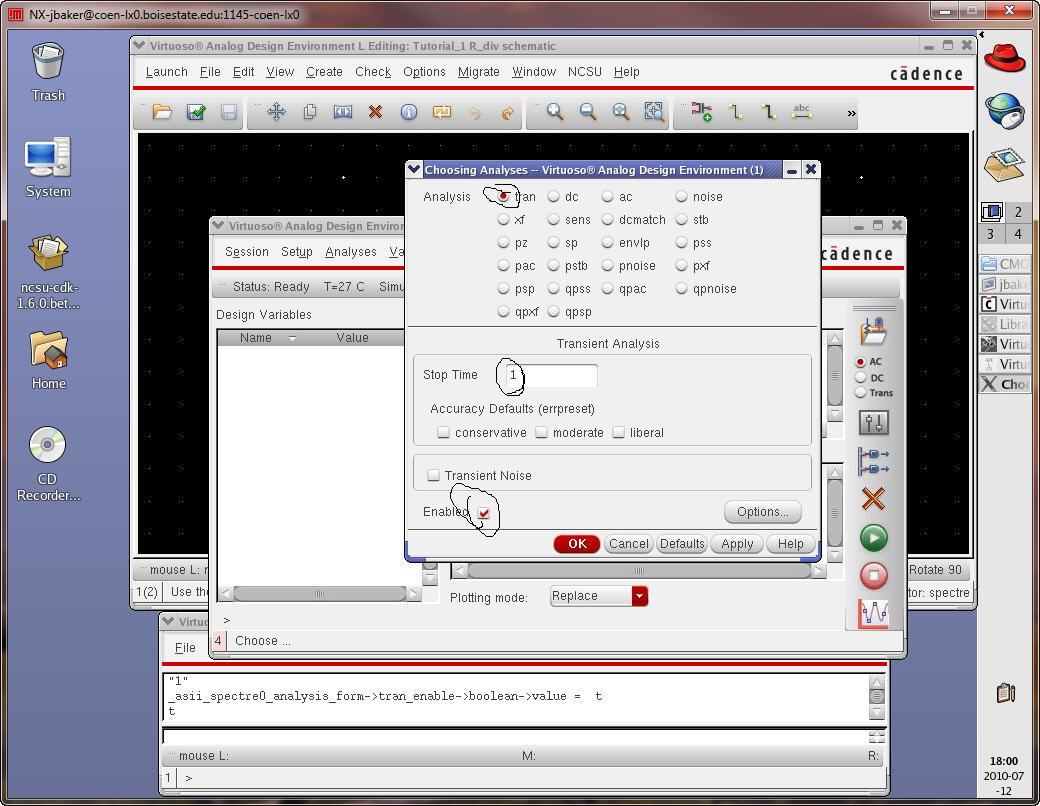Check the conservative accuracy checkbox
Screen dimensions: 1040x806
click(x=443, y=433)
